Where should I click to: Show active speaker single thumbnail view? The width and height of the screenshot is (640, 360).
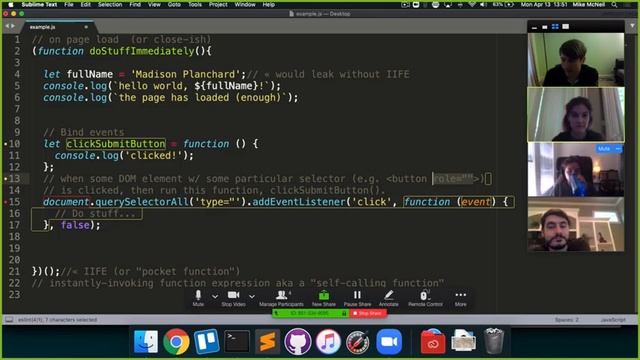tap(544, 27)
